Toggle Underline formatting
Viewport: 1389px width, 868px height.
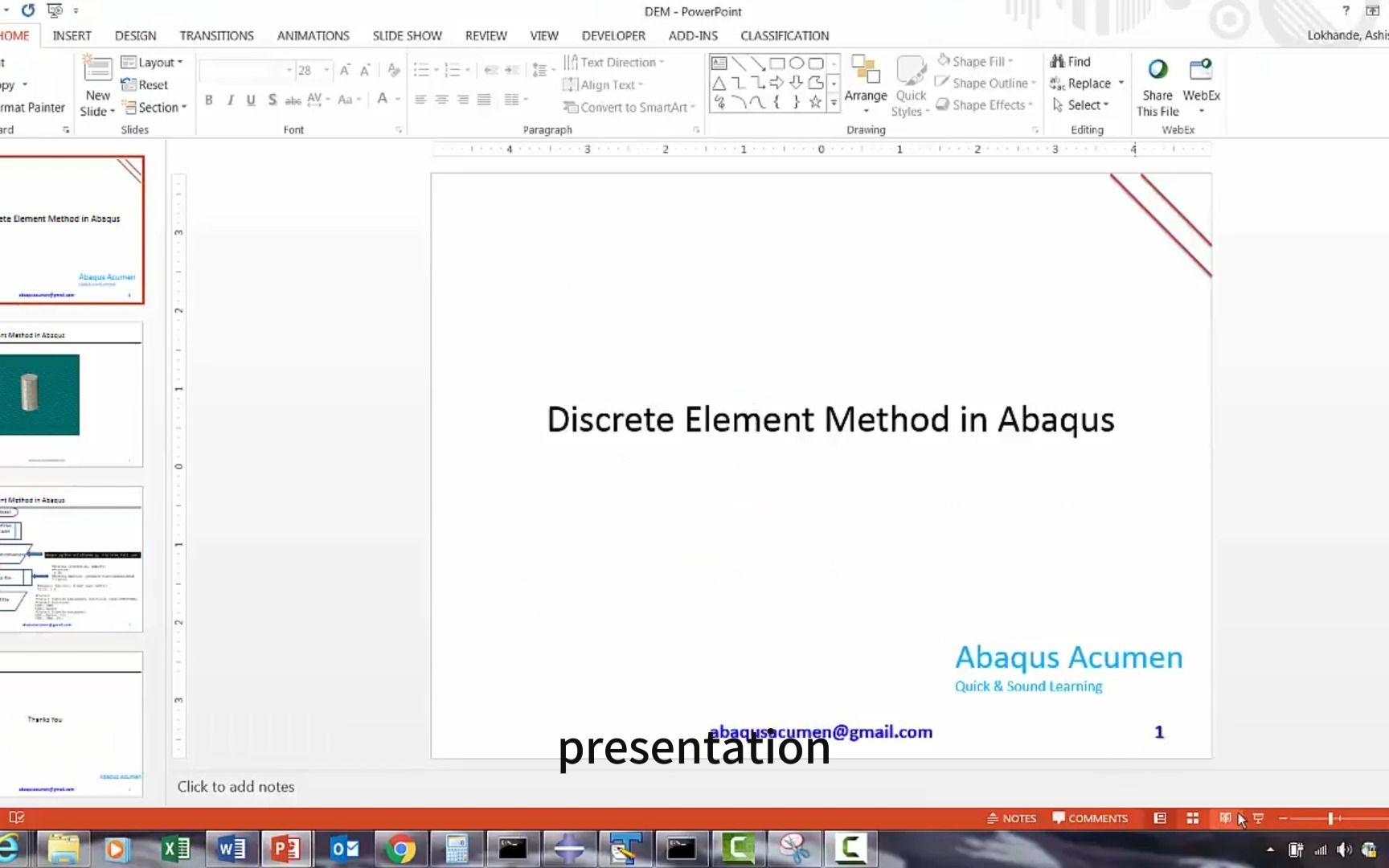click(251, 100)
